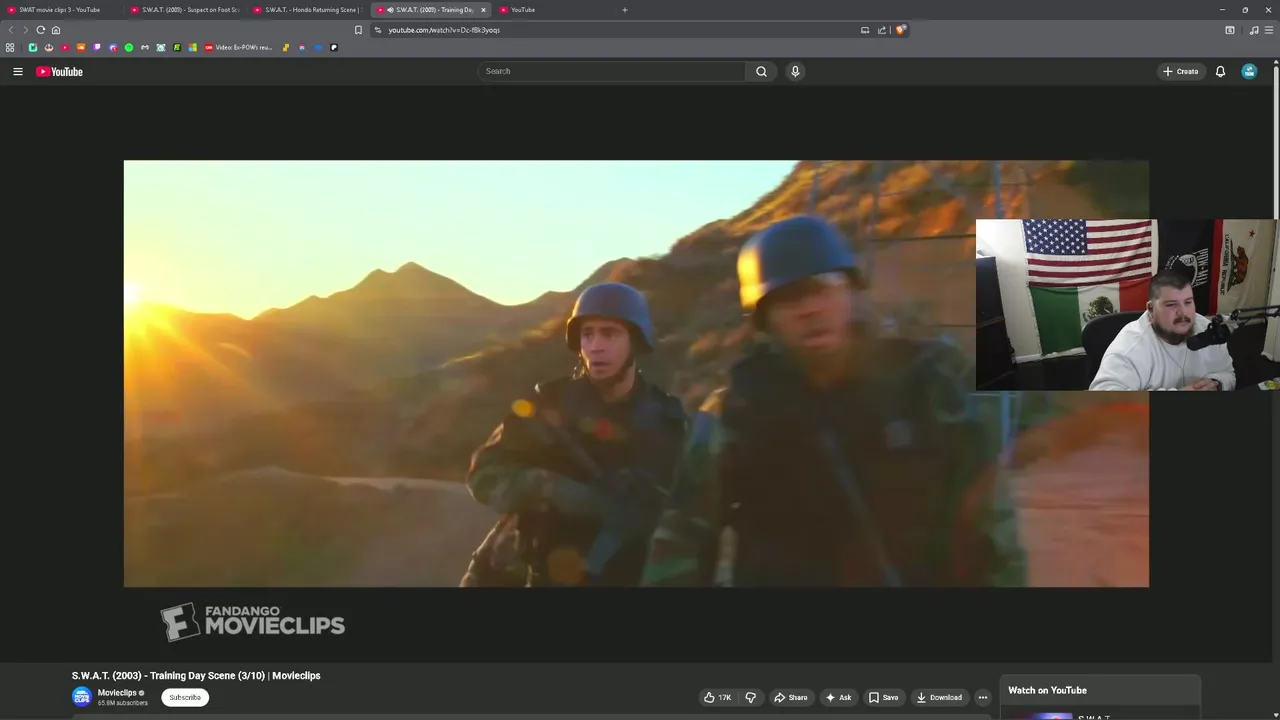Go to the YouTube home logo

[x=59, y=71]
